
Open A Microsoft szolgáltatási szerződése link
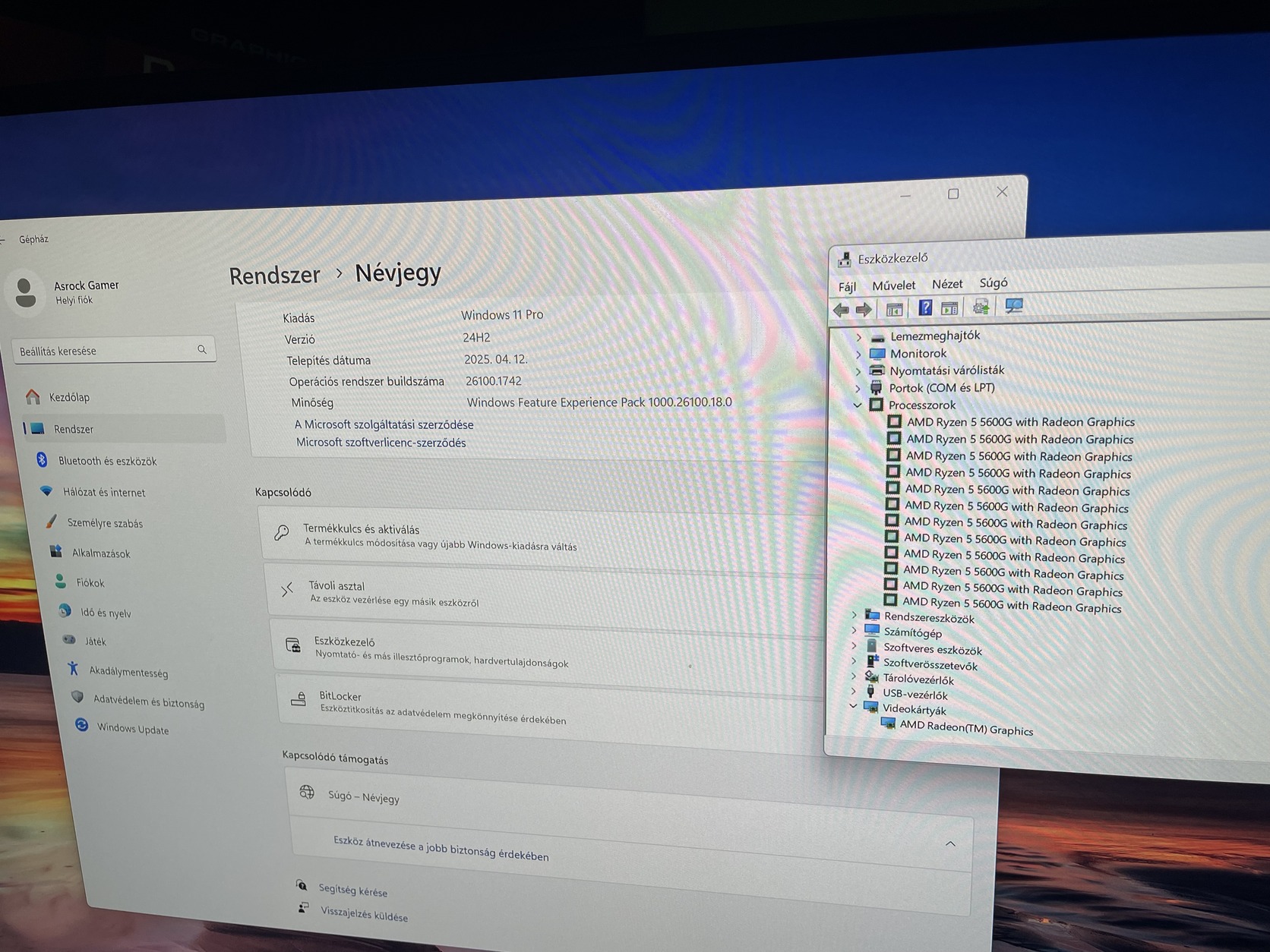click(x=384, y=424)
